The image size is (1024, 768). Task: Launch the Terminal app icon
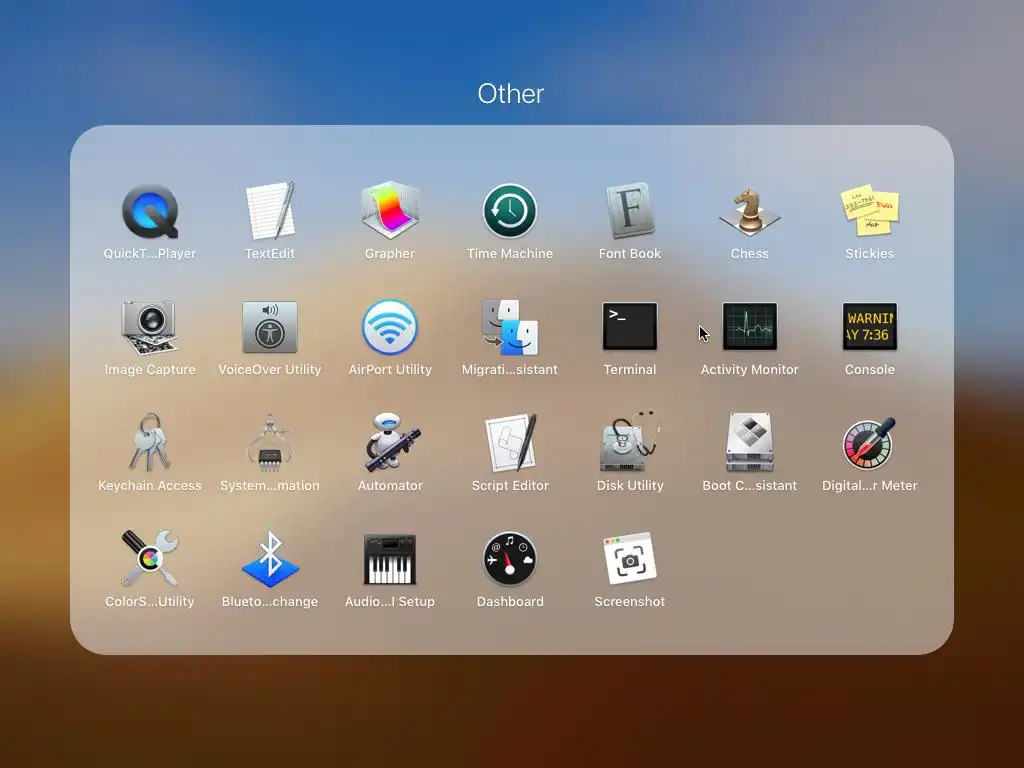[630, 327]
